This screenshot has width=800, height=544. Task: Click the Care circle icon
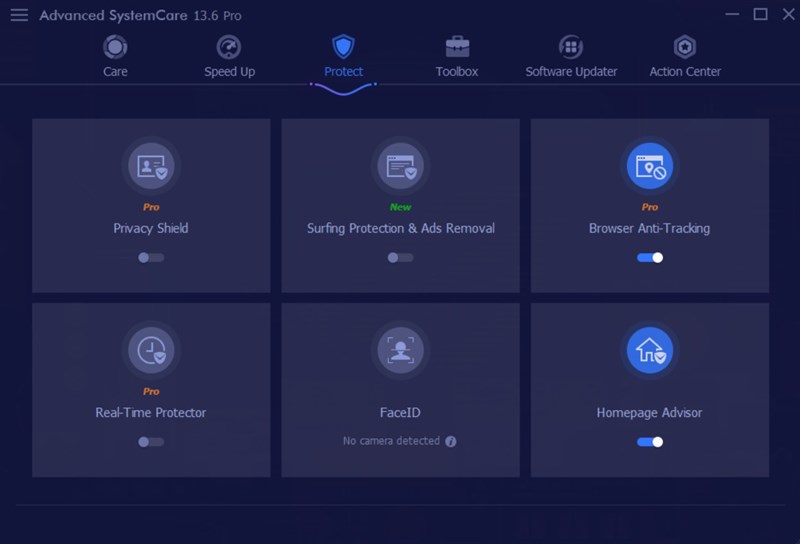tap(115, 47)
